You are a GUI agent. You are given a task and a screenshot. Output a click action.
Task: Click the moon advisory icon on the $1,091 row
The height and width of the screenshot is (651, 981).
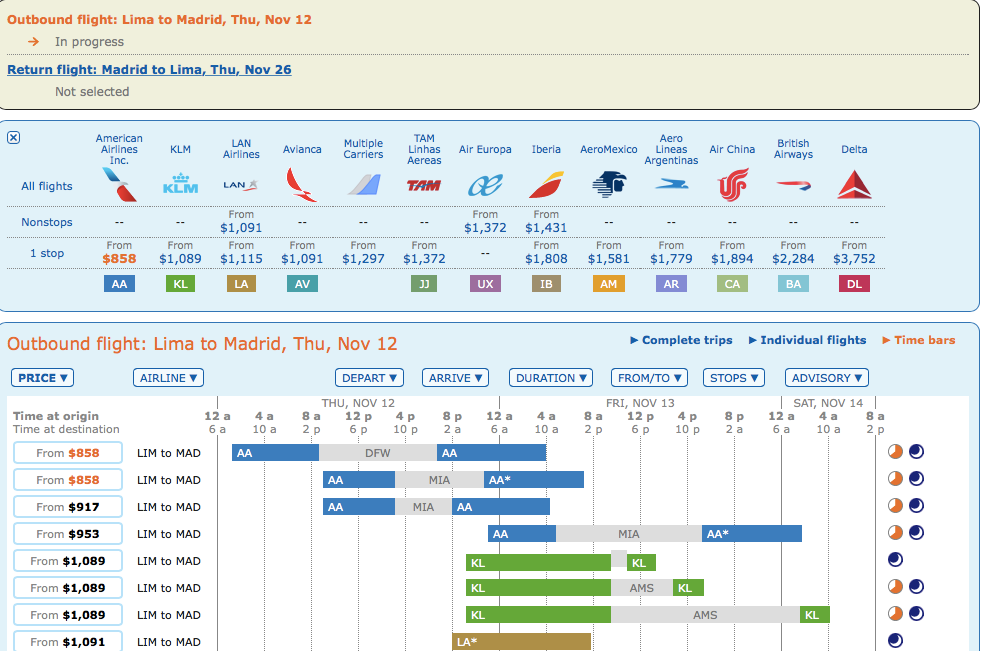895,640
